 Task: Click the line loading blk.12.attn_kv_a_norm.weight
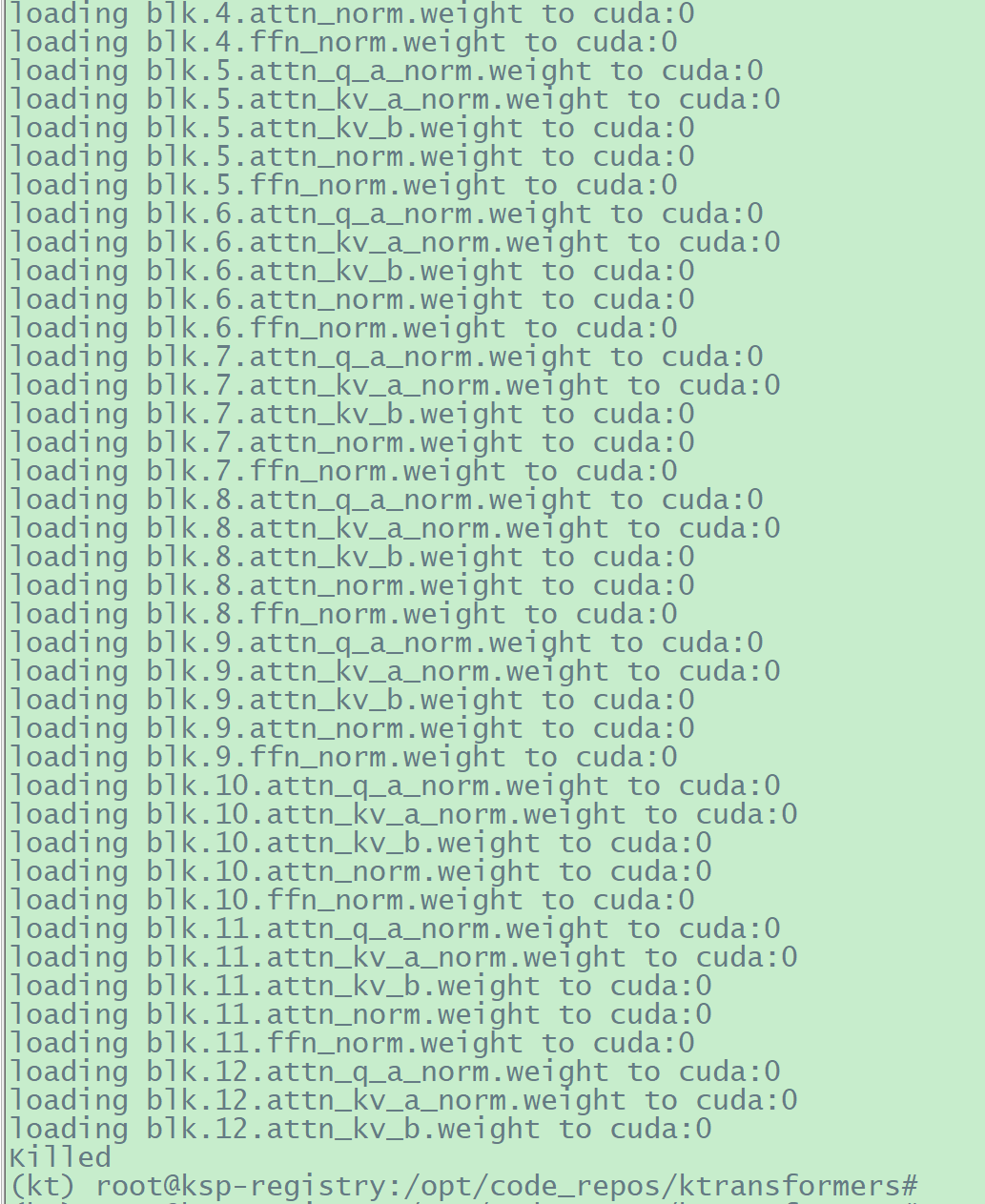coord(403,1100)
